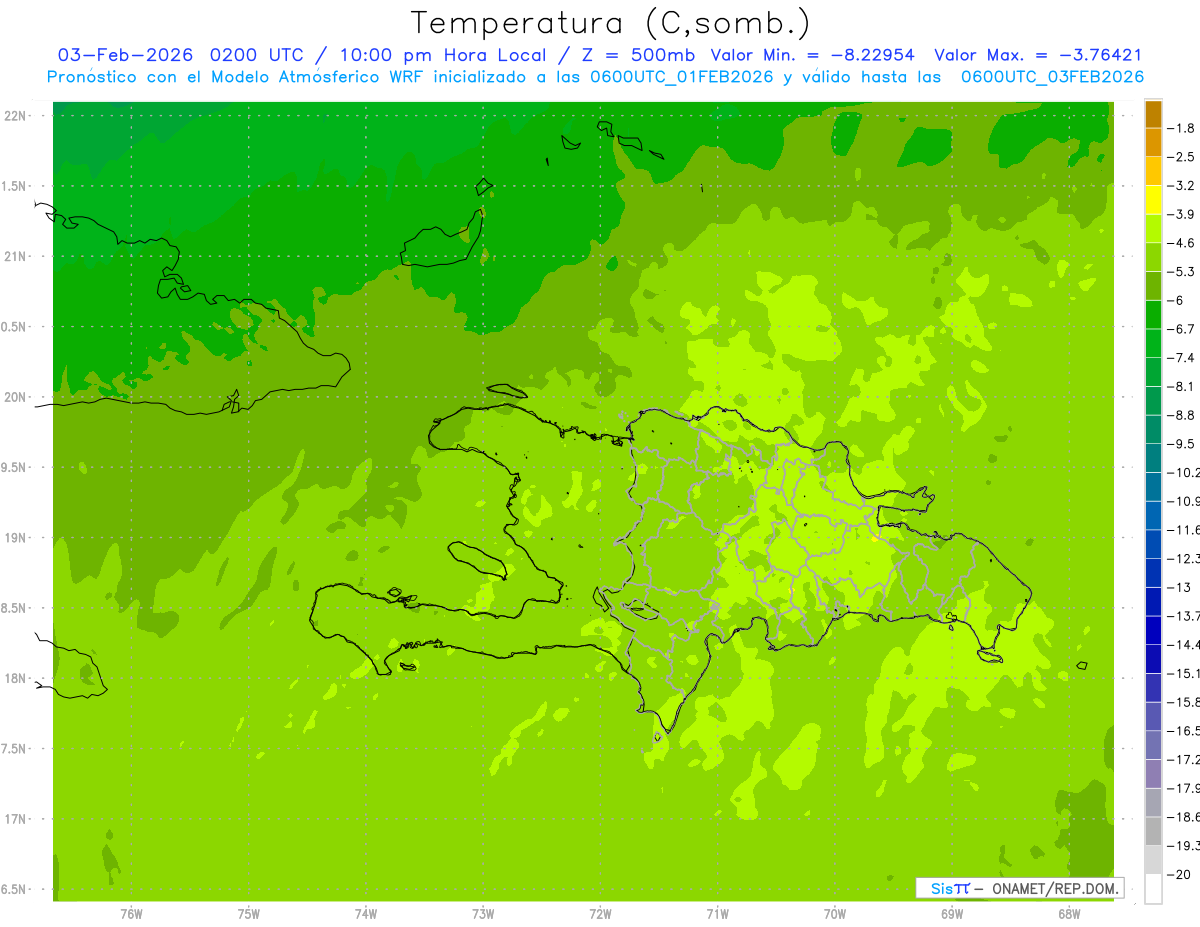
Task: Click the 75W longitude axis label
Action: point(249,914)
